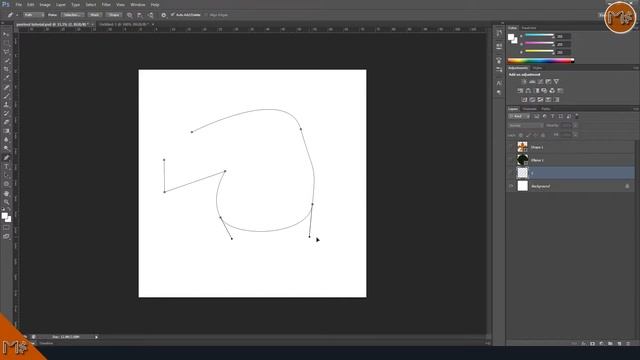The width and height of the screenshot is (640, 360).
Task: Click the Levels adjustment icon
Action: click(532, 82)
